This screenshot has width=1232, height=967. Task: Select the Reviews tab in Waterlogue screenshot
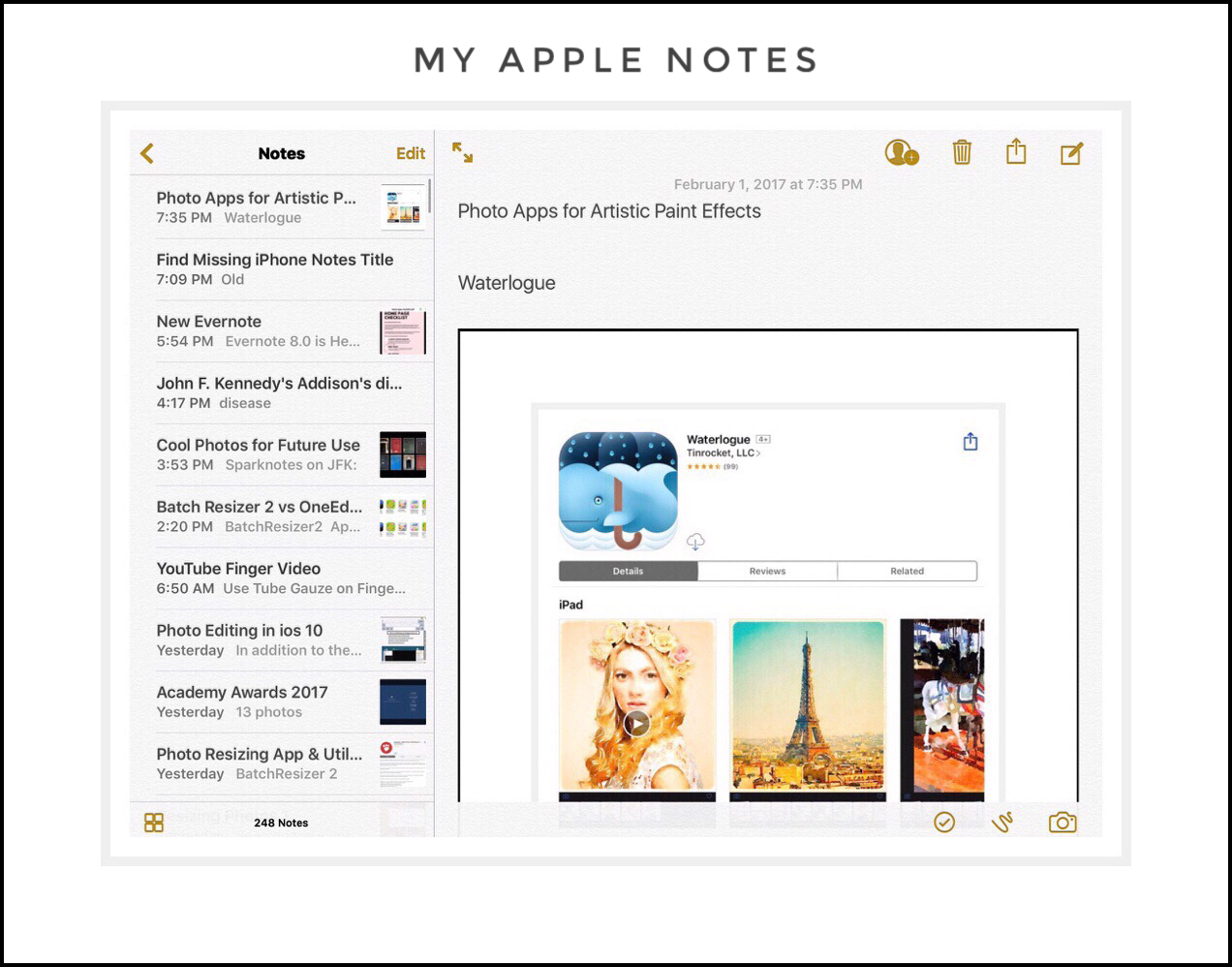click(767, 571)
